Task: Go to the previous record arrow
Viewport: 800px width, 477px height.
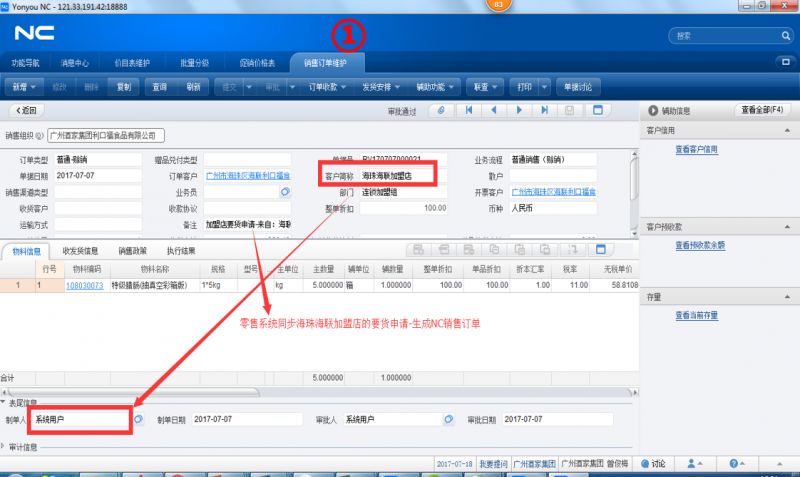Action: [x=493, y=110]
